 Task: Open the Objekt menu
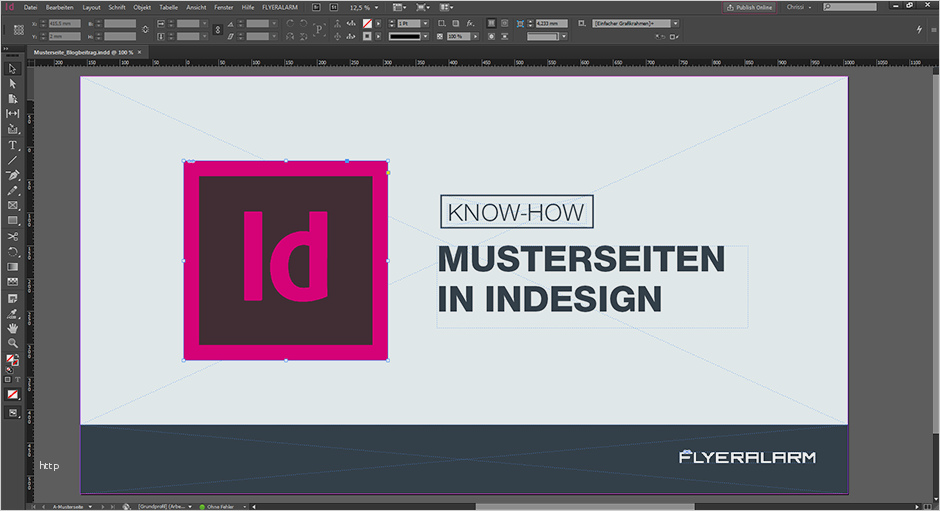tap(142, 7)
